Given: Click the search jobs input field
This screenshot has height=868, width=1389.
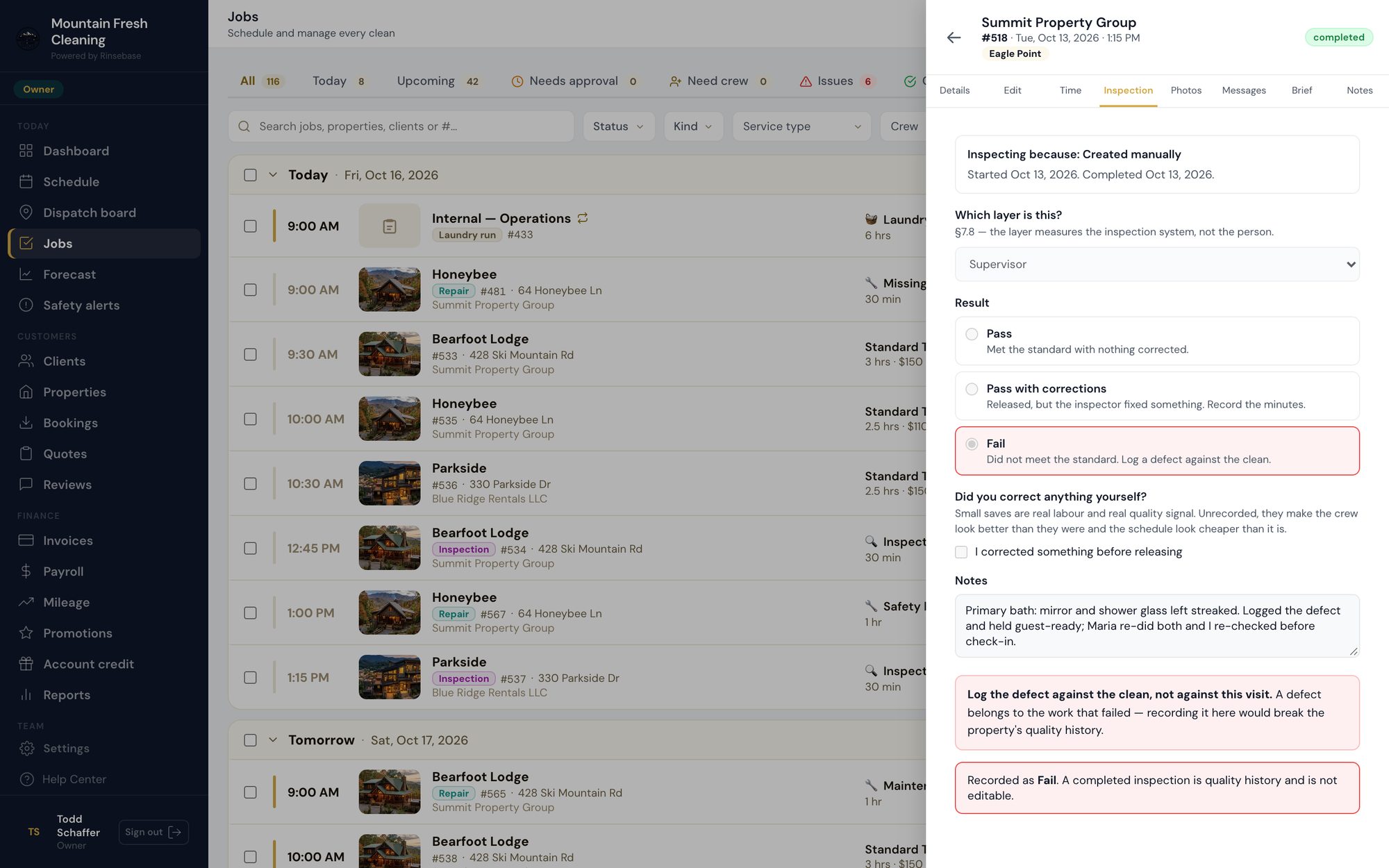Looking at the screenshot, I should [401, 126].
